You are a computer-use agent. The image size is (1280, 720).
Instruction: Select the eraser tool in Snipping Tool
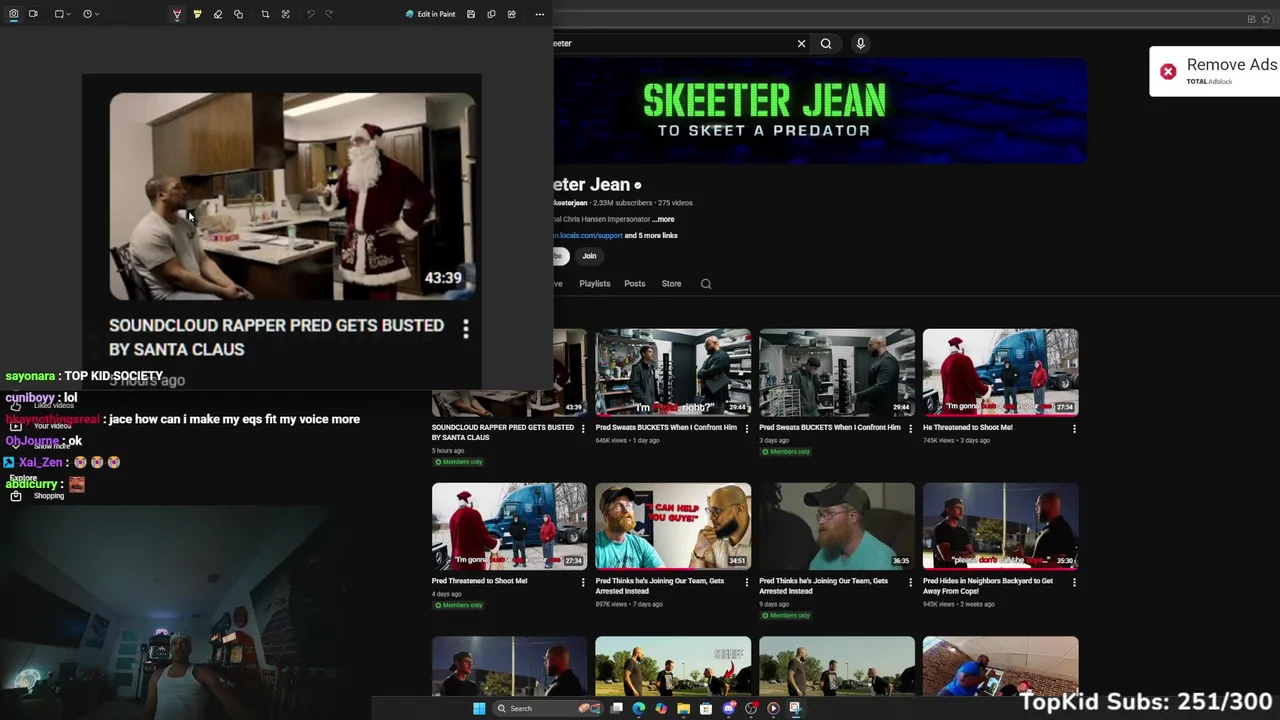click(217, 14)
